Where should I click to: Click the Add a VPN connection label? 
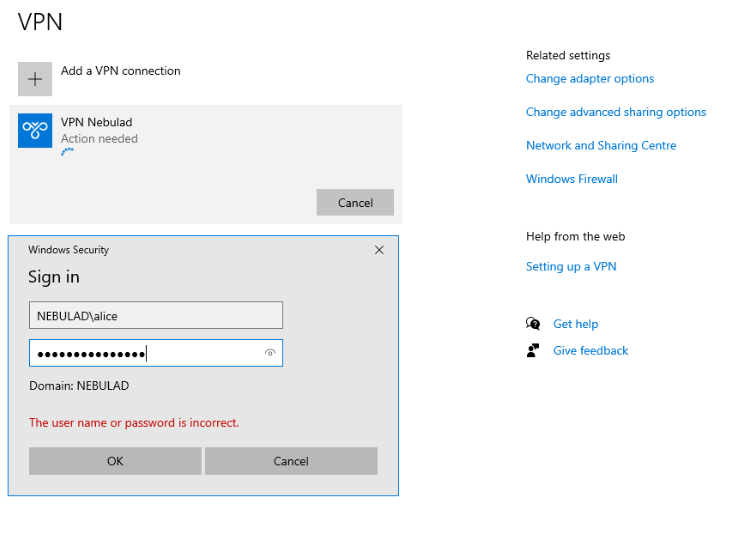pos(121,71)
